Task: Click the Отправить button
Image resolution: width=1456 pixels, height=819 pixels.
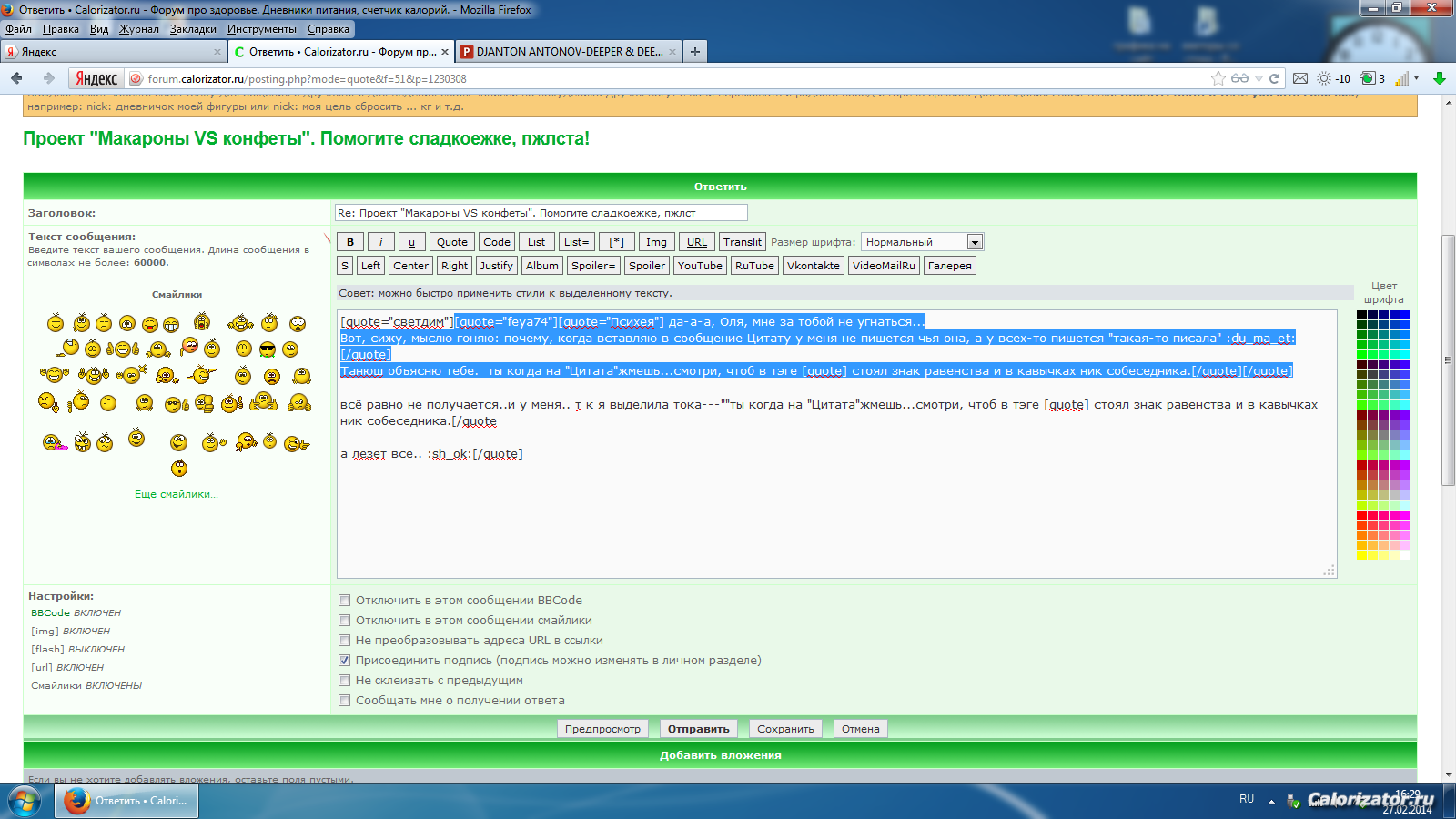Action: [698, 729]
